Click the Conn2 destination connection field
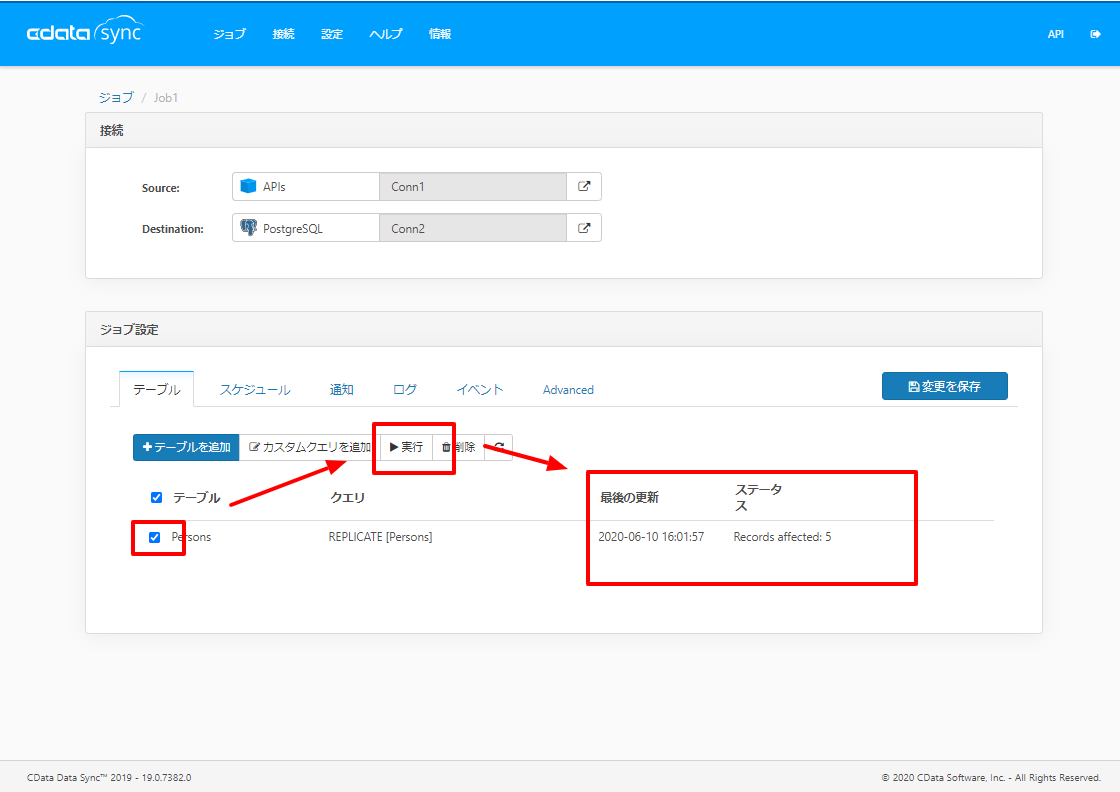Image resolution: width=1120 pixels, height=792 pixels. (473, 229)
